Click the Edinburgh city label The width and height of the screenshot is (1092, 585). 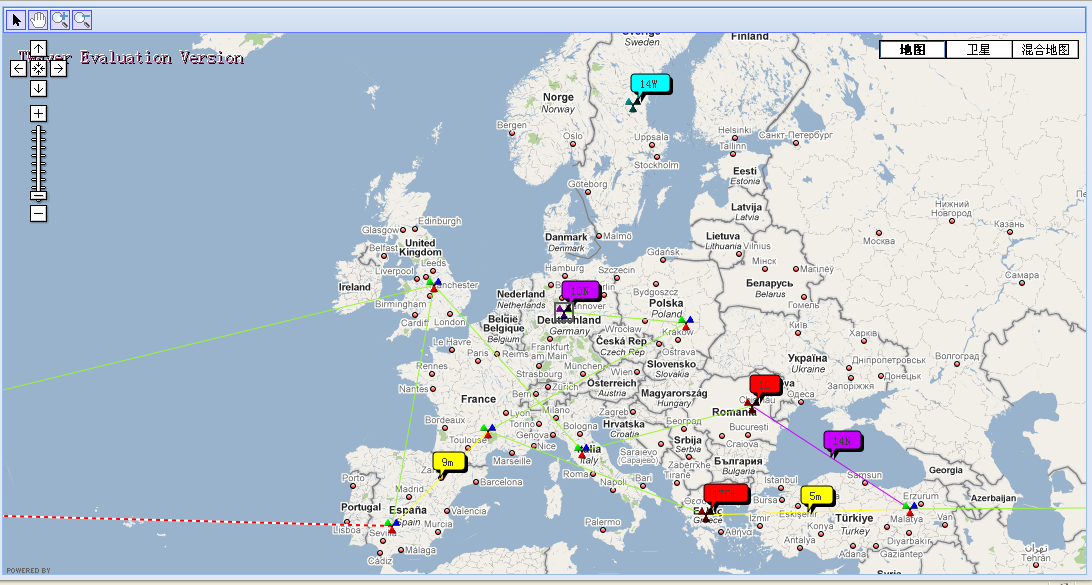pyautogui.click(x=439, y=221)
